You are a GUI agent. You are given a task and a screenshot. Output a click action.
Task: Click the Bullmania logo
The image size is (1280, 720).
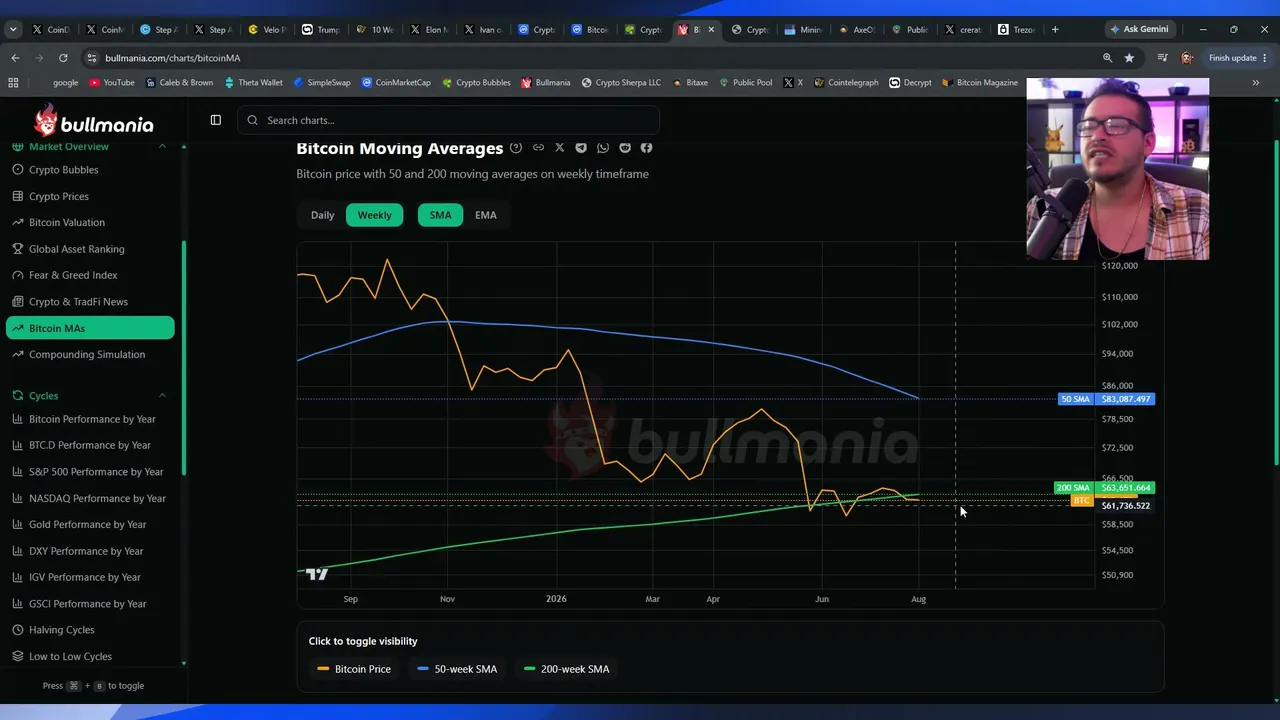[93, 121]
